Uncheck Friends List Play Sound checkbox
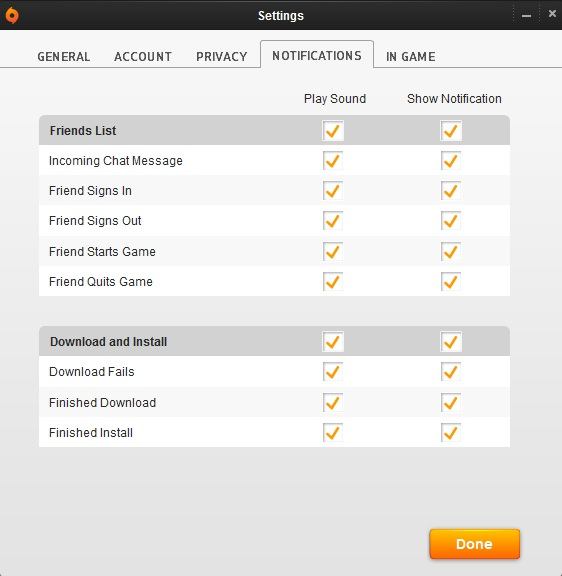The width and height of the screenshot is (562, 576). [x=333, y=130]
